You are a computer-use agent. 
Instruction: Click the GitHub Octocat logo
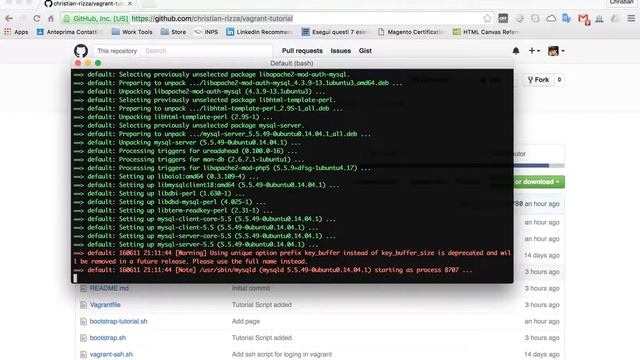tap(81, 51)
